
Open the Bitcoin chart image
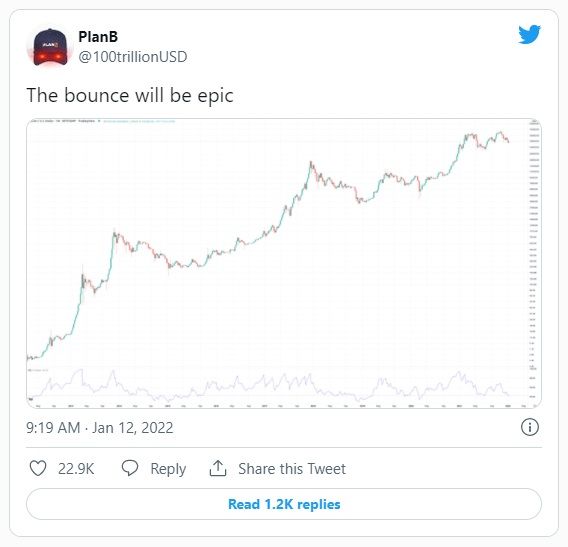tap(284, 263)
